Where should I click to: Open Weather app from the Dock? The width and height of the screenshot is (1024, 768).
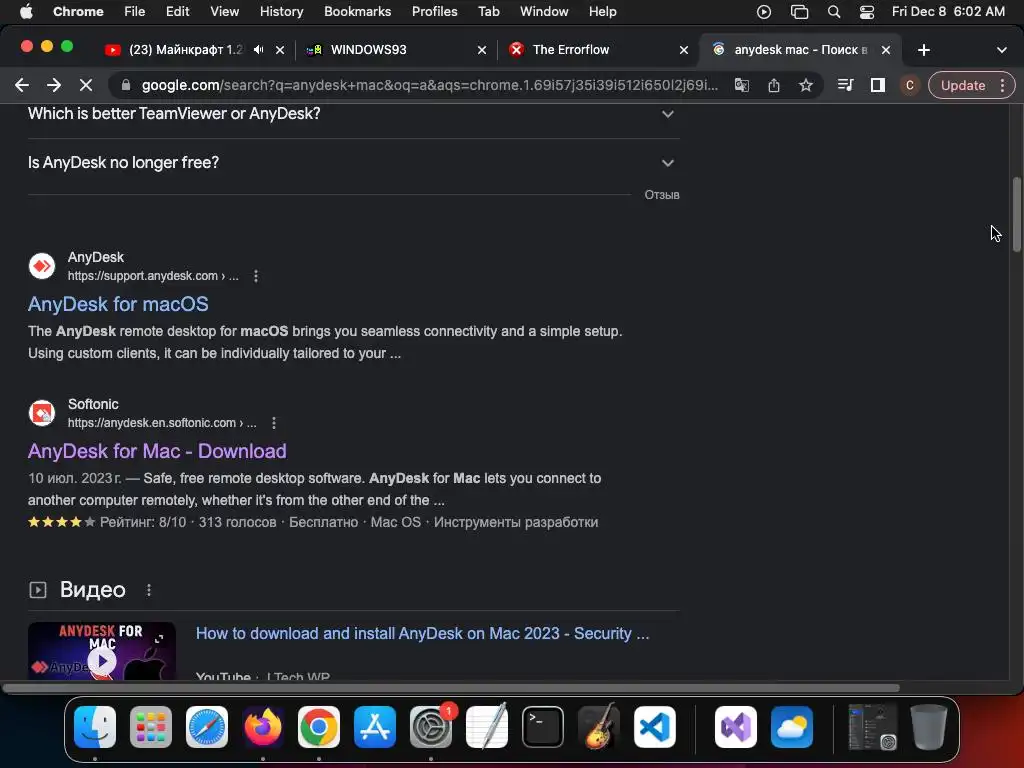click(792, 727)
